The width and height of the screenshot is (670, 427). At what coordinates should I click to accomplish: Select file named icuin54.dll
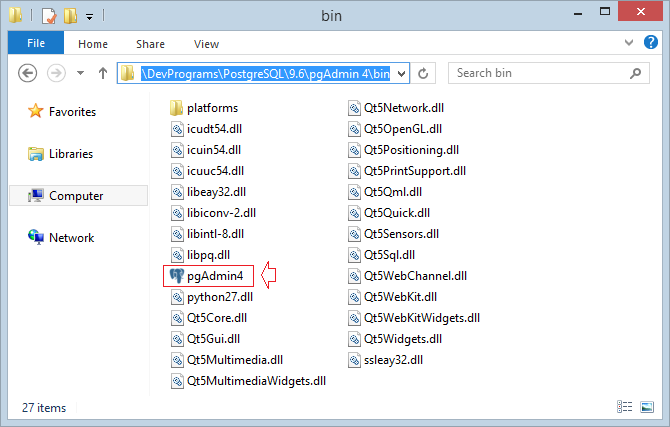[214, 150]
